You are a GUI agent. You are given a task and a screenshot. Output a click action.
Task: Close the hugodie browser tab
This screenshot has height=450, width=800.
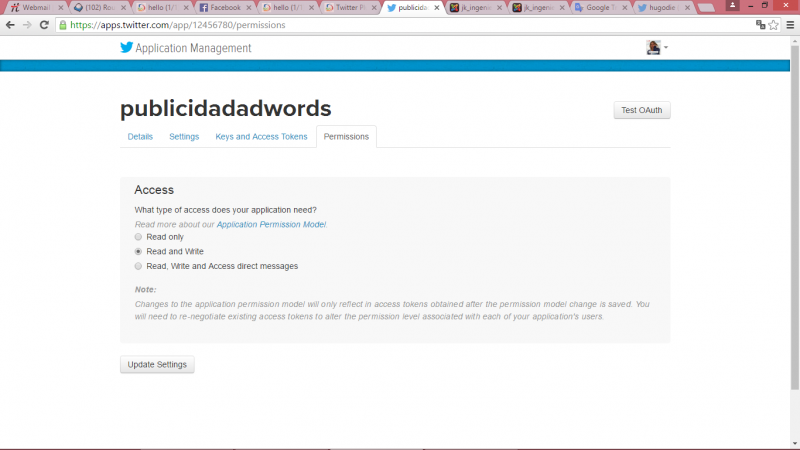tap(687, 8)
